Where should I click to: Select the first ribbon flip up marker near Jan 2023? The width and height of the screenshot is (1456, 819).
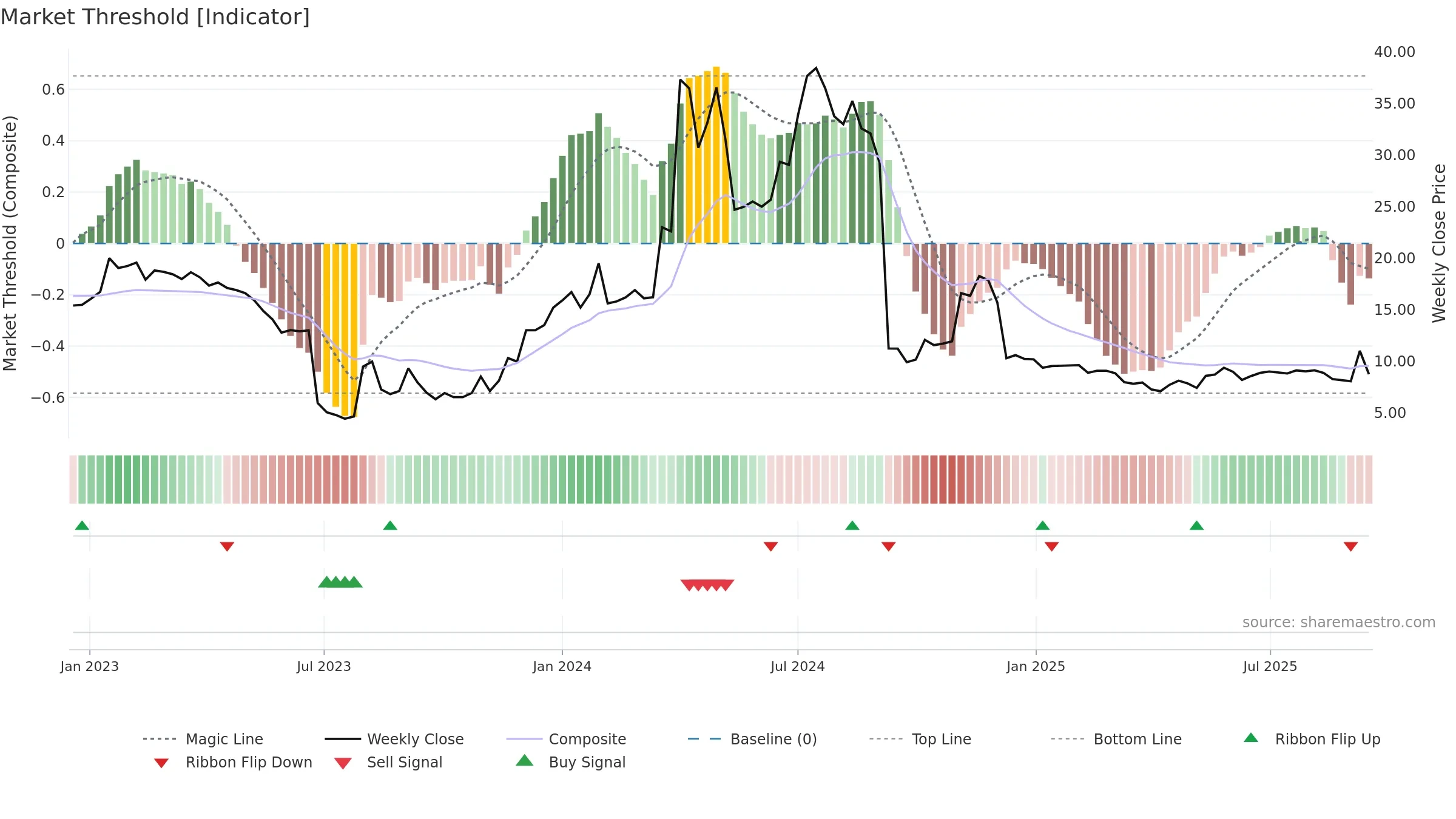click(x=82, y=525)
